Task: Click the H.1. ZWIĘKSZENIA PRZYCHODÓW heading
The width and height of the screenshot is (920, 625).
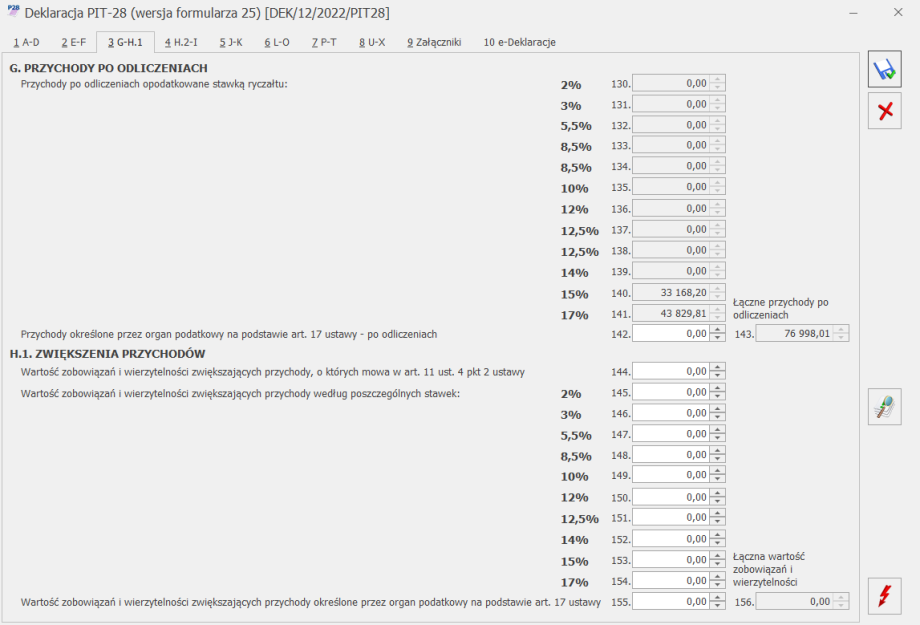Action: point(107,354)
